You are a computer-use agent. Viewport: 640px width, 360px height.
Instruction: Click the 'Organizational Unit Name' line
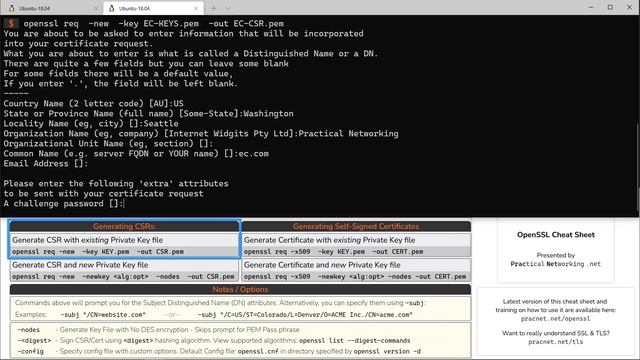[x=109, y=144]
